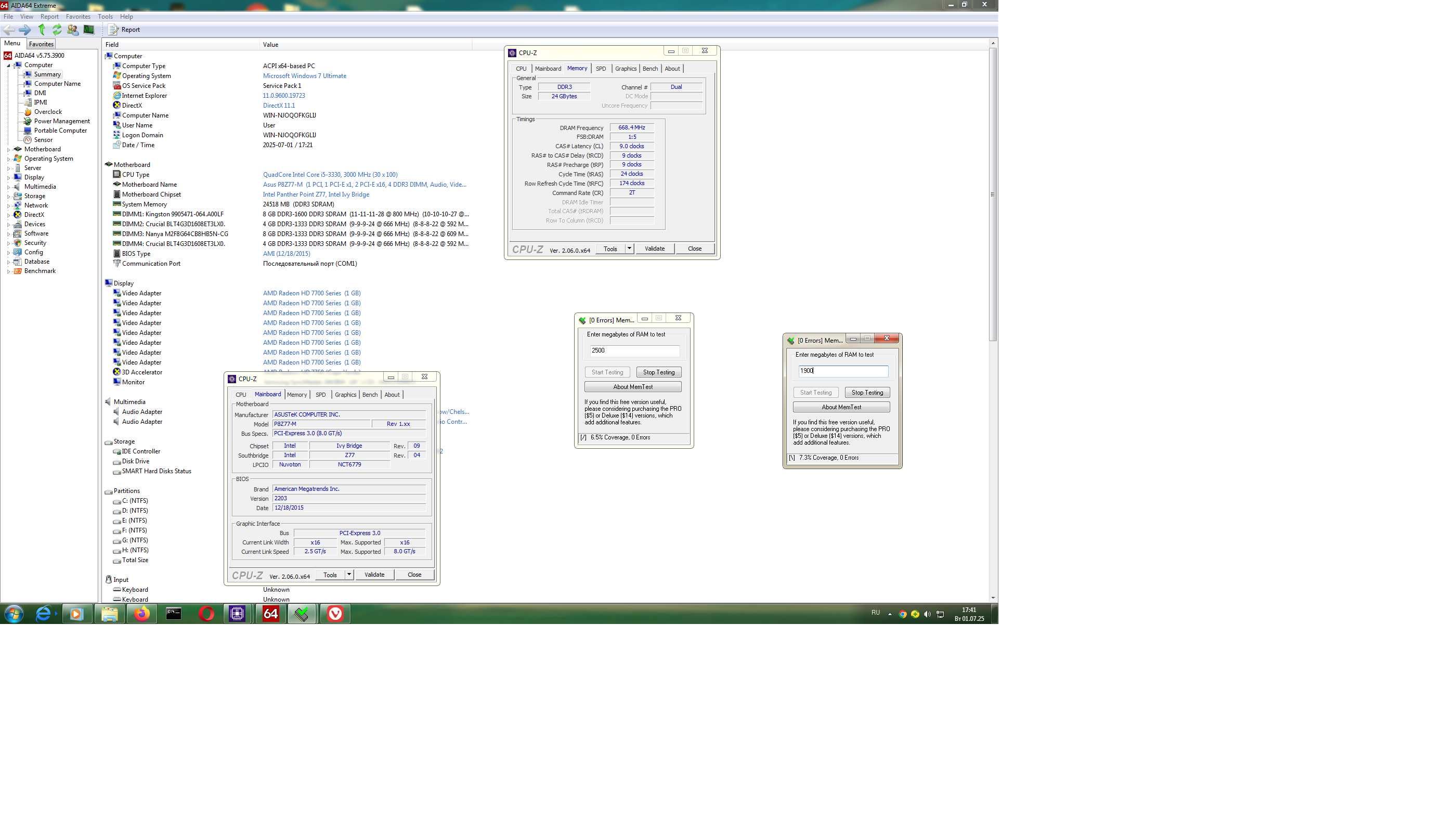
Task: Expand the Motherboard tree node
Action: coord(8,150)
